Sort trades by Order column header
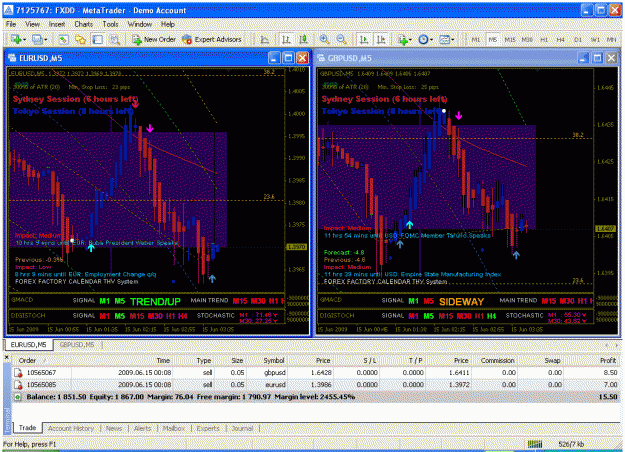The image size is (625, 452). [x=28, y=360]
